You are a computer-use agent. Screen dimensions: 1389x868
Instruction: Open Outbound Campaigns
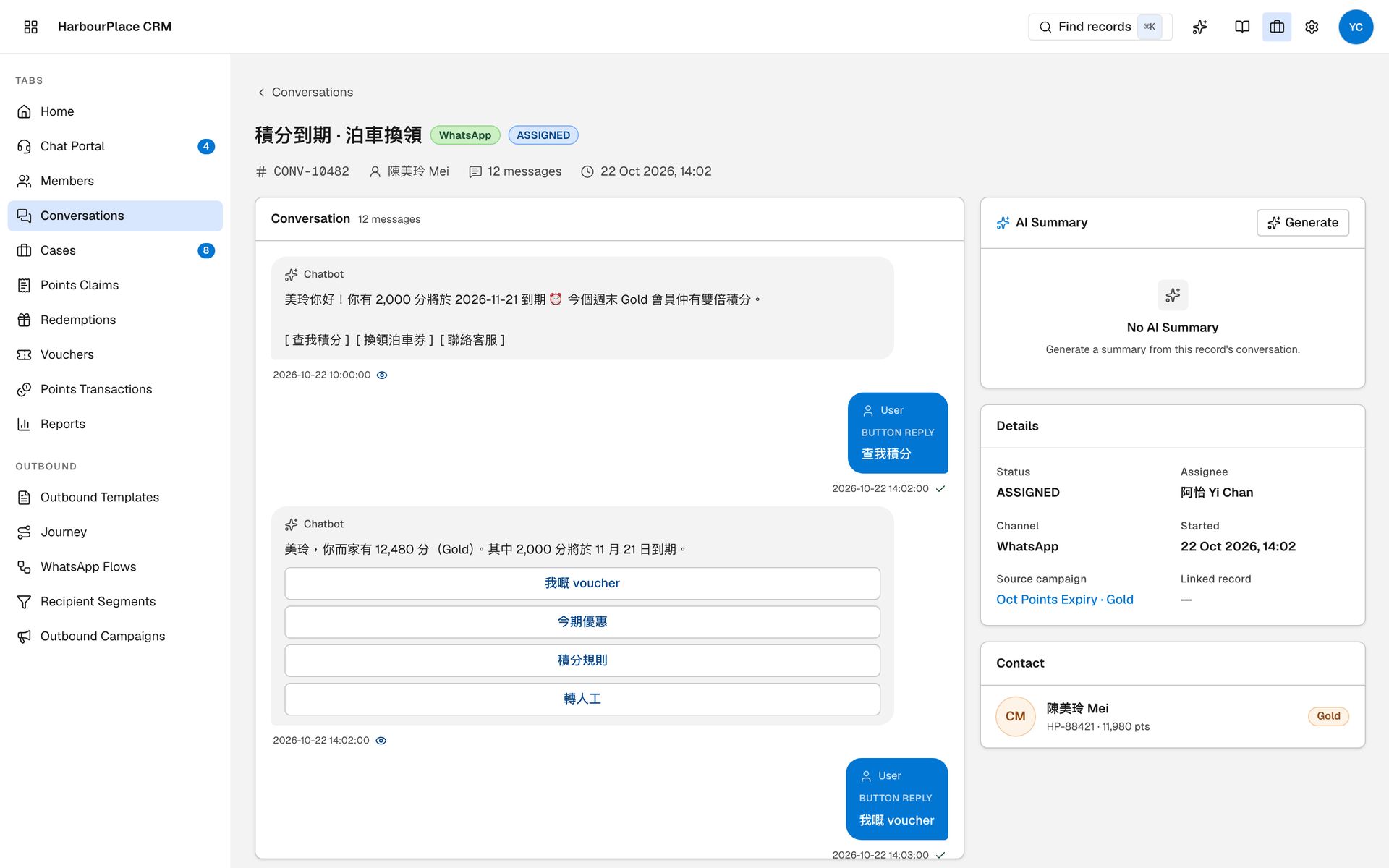(x=115, y=636)
